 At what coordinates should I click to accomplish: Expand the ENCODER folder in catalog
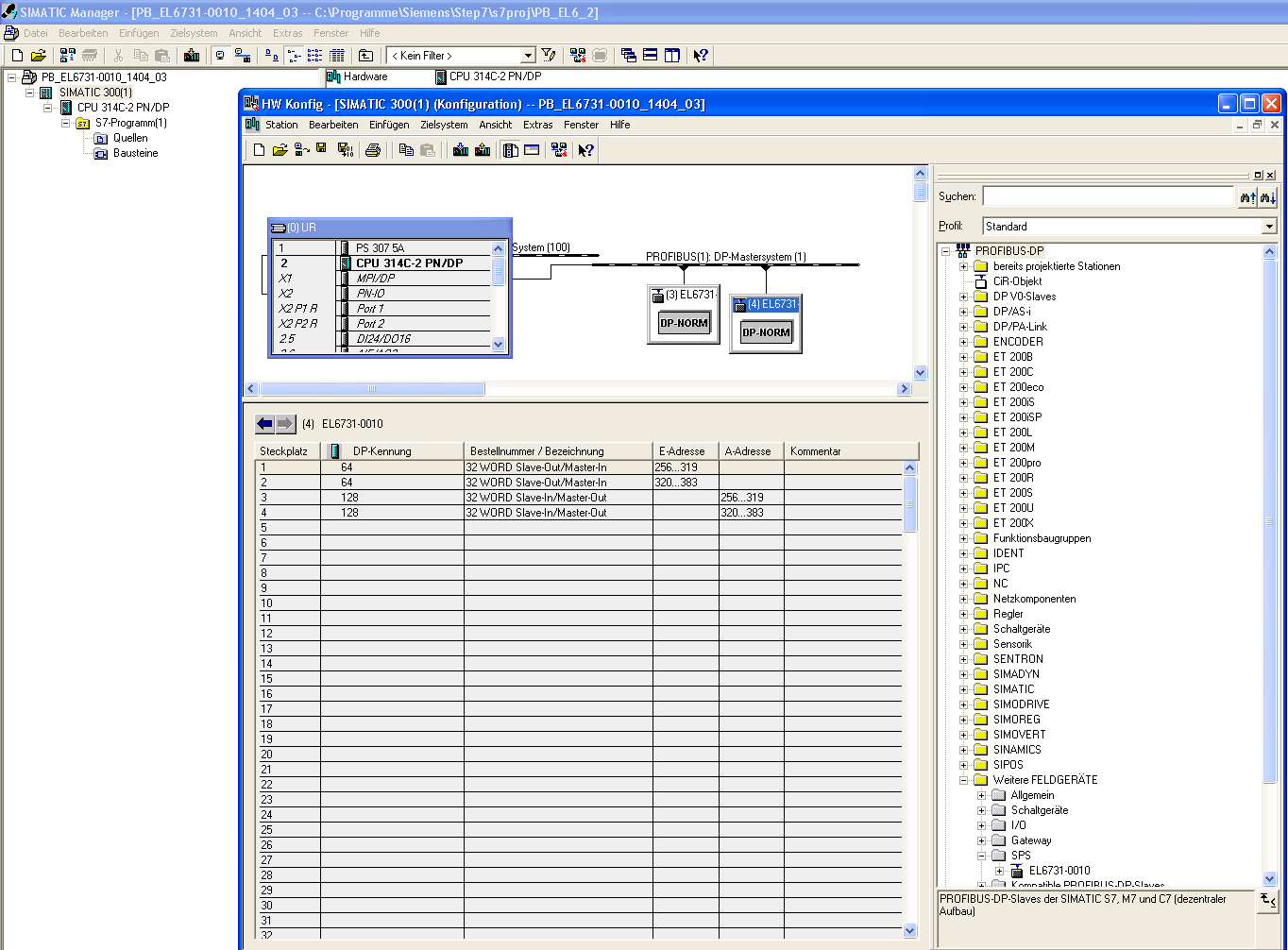point(964,342)
